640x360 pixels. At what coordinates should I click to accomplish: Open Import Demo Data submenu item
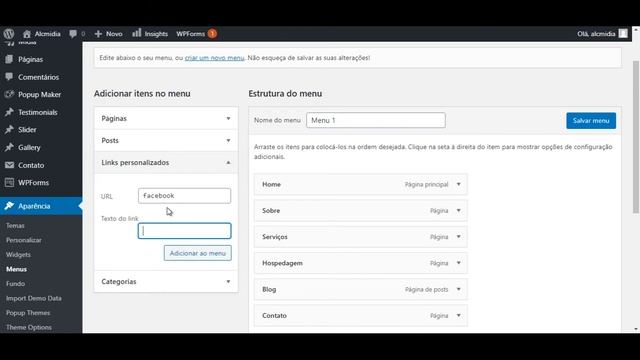(x=34, y=298)
